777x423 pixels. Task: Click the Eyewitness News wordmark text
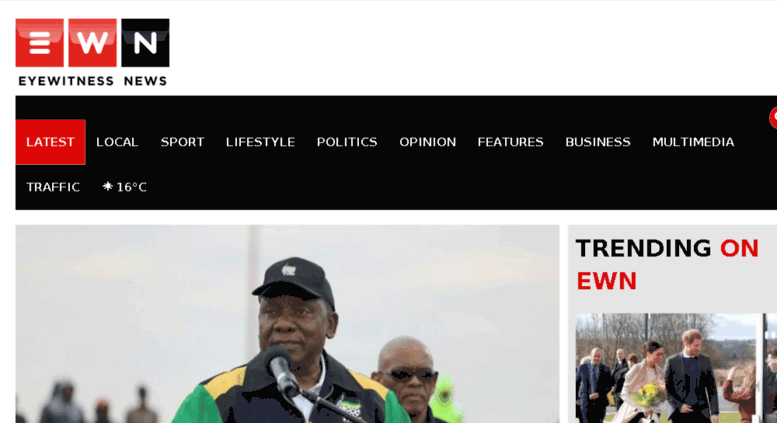pyautogui.click(x=93, y=81)
